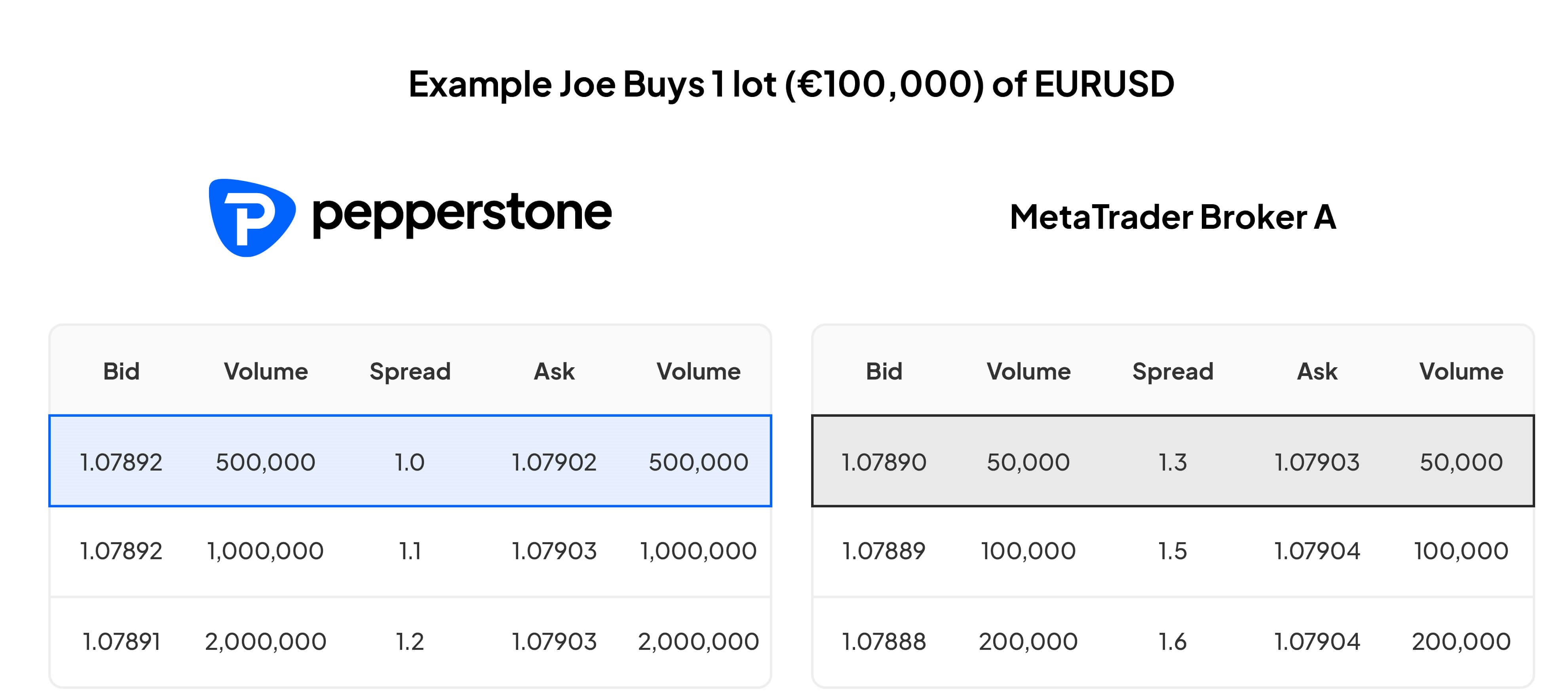Click Pepperstone bid price 1.07891
This screenshot has height=691, width=1568.
(120, 641)
